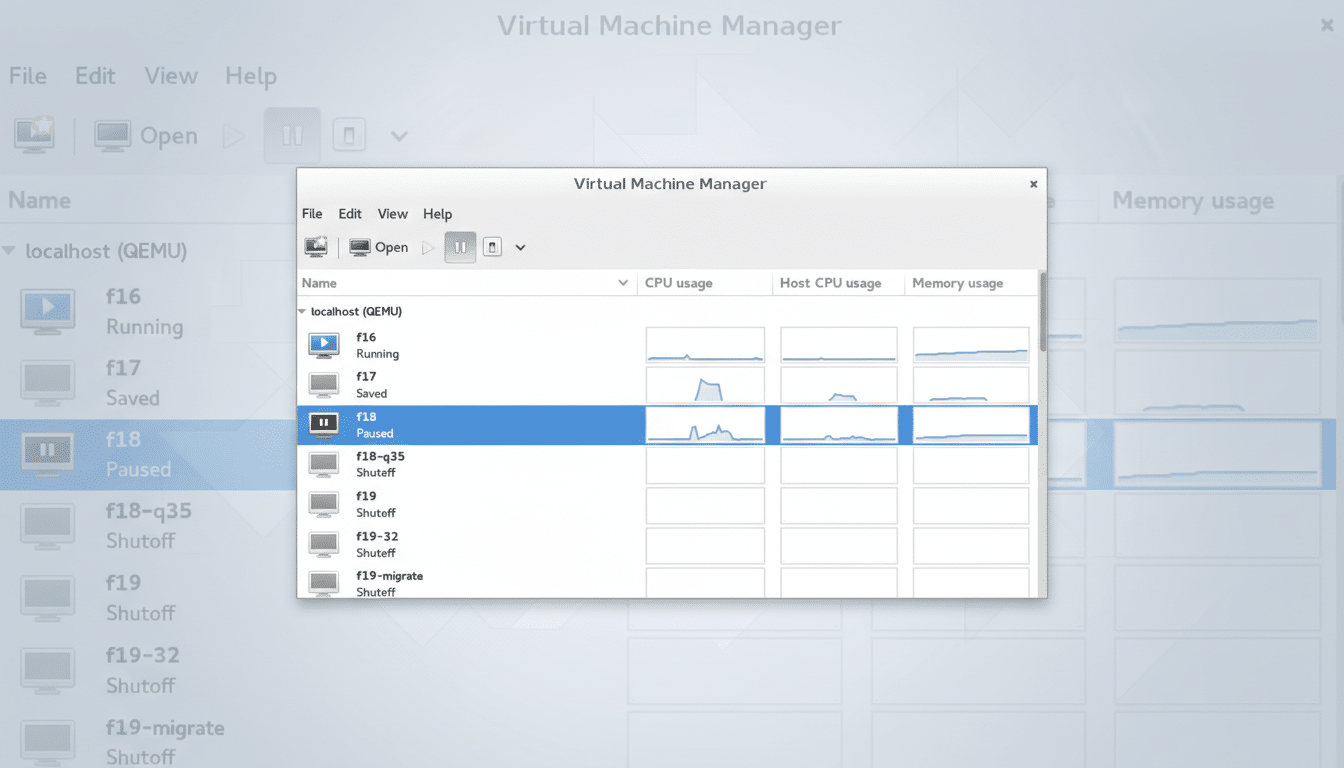The height and width of the screenshot is (768, 1344).
Task: Click the running-state icon beside f16
Action: click(x=323, y=344)
